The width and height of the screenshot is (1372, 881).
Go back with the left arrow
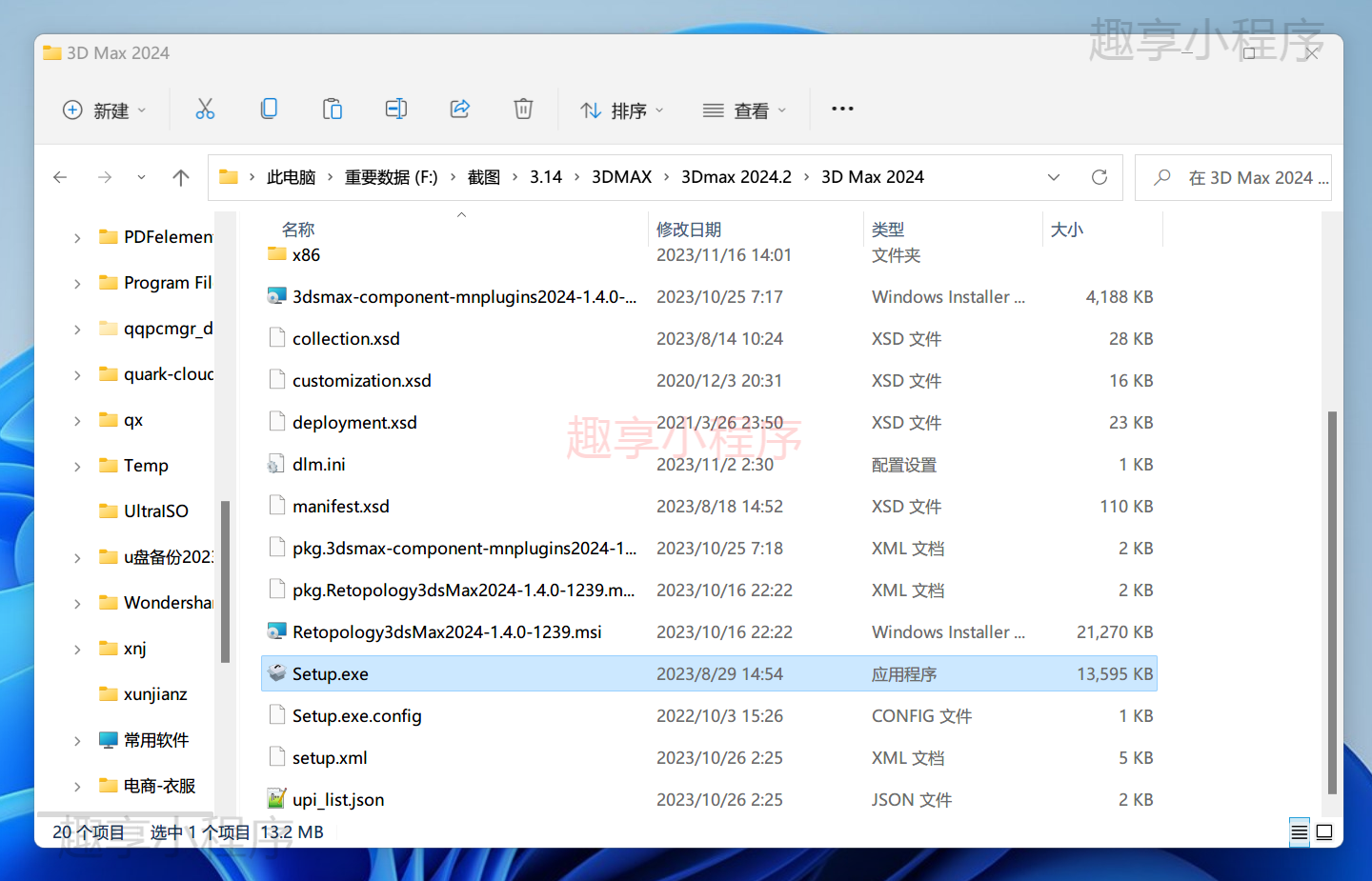coord(60,177)
